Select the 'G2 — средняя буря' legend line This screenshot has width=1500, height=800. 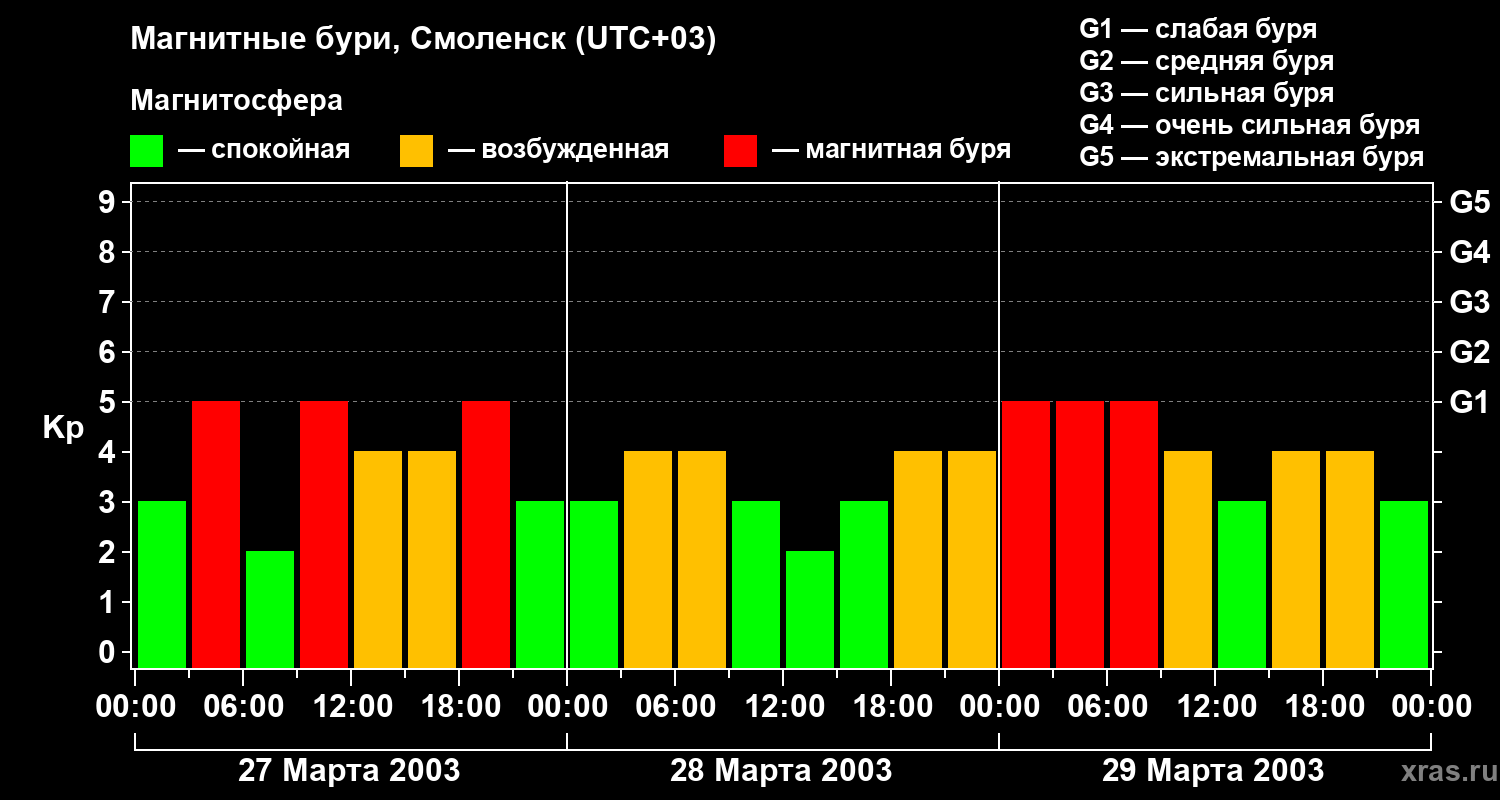click(1207, 61)
